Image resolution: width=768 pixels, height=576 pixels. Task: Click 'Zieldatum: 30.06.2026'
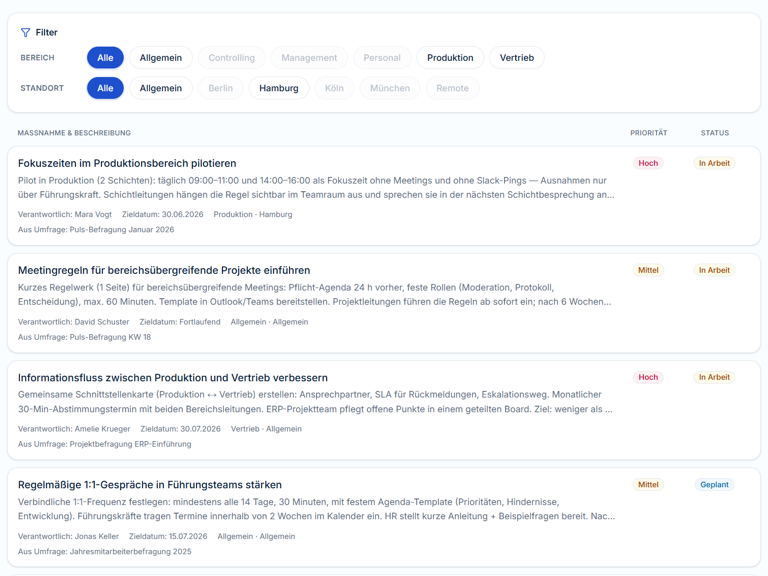click(163, 215)
